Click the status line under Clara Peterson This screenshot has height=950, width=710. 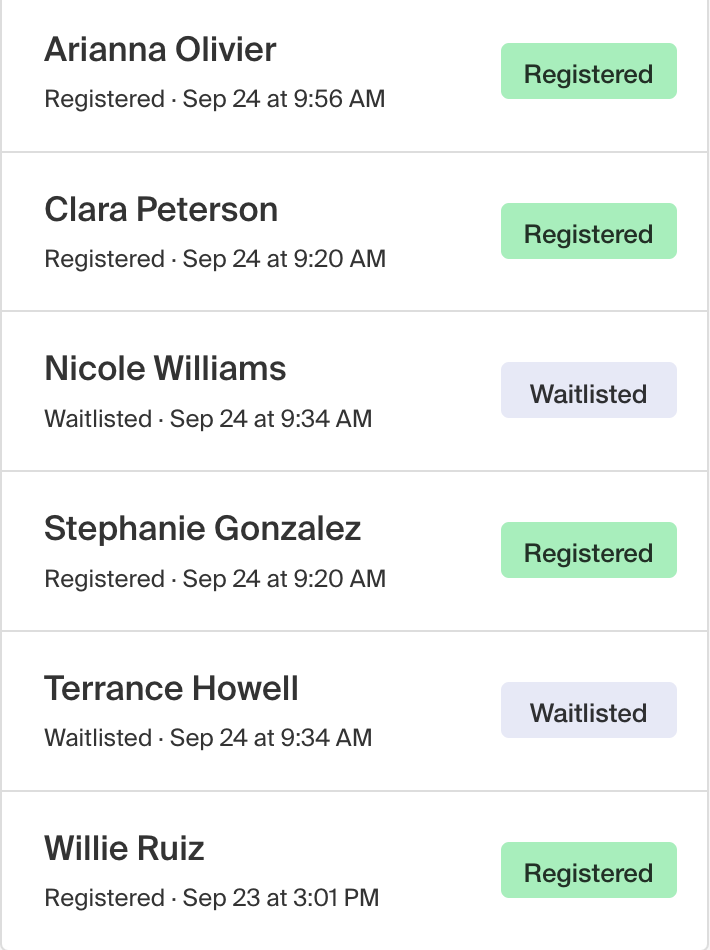coord(215,259)
